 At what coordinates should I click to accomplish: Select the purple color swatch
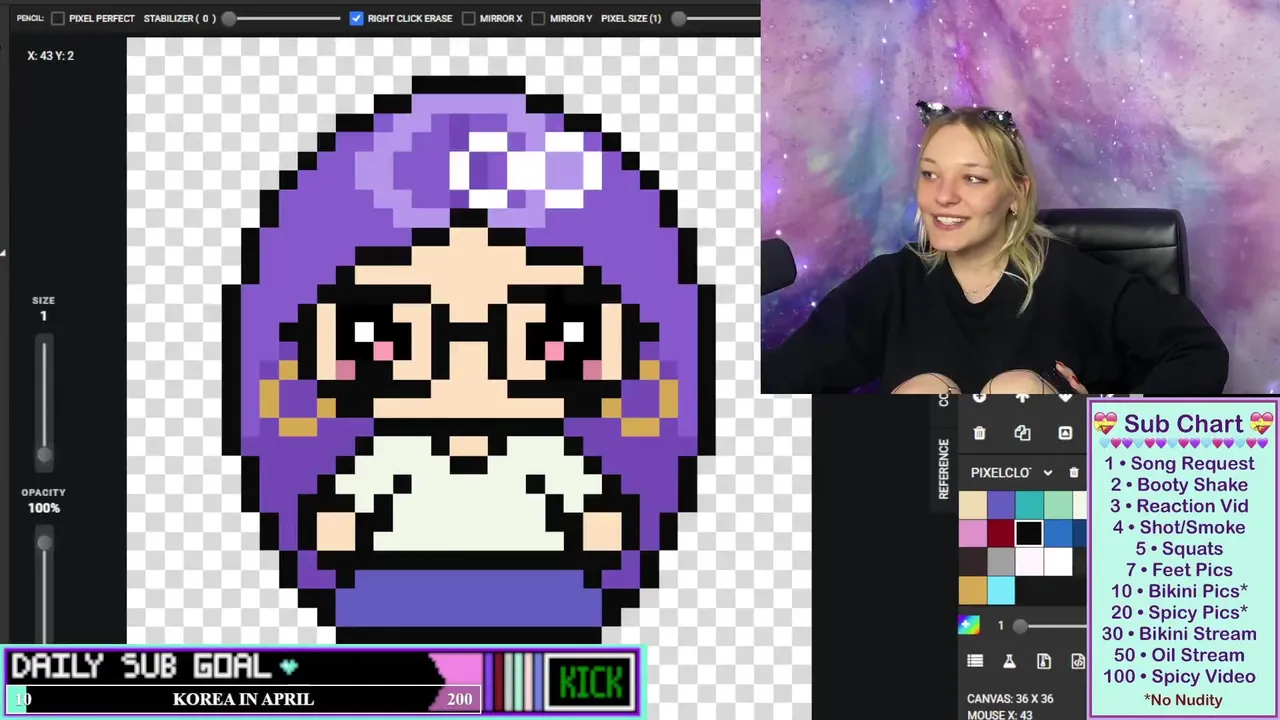(1001, 505)
